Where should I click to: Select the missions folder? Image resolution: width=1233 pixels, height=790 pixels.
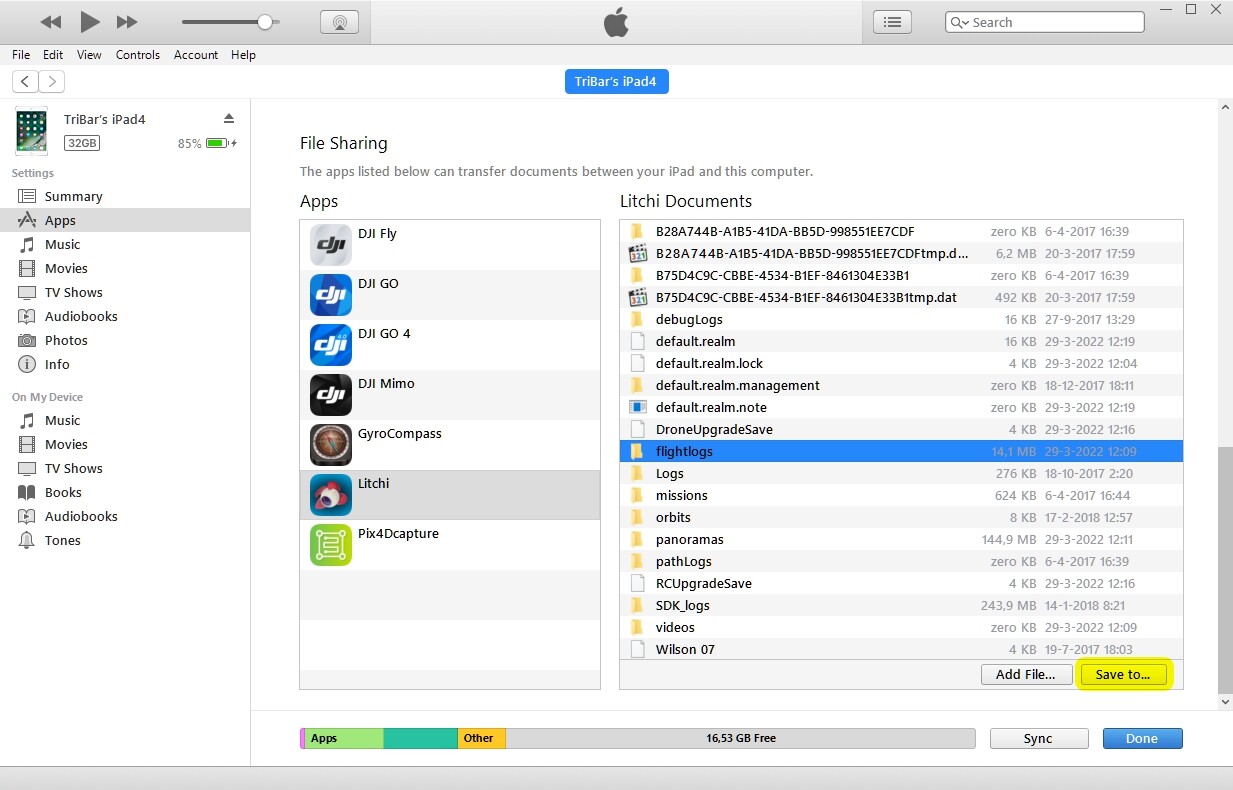pyautogui.click(x=901, y=495)
